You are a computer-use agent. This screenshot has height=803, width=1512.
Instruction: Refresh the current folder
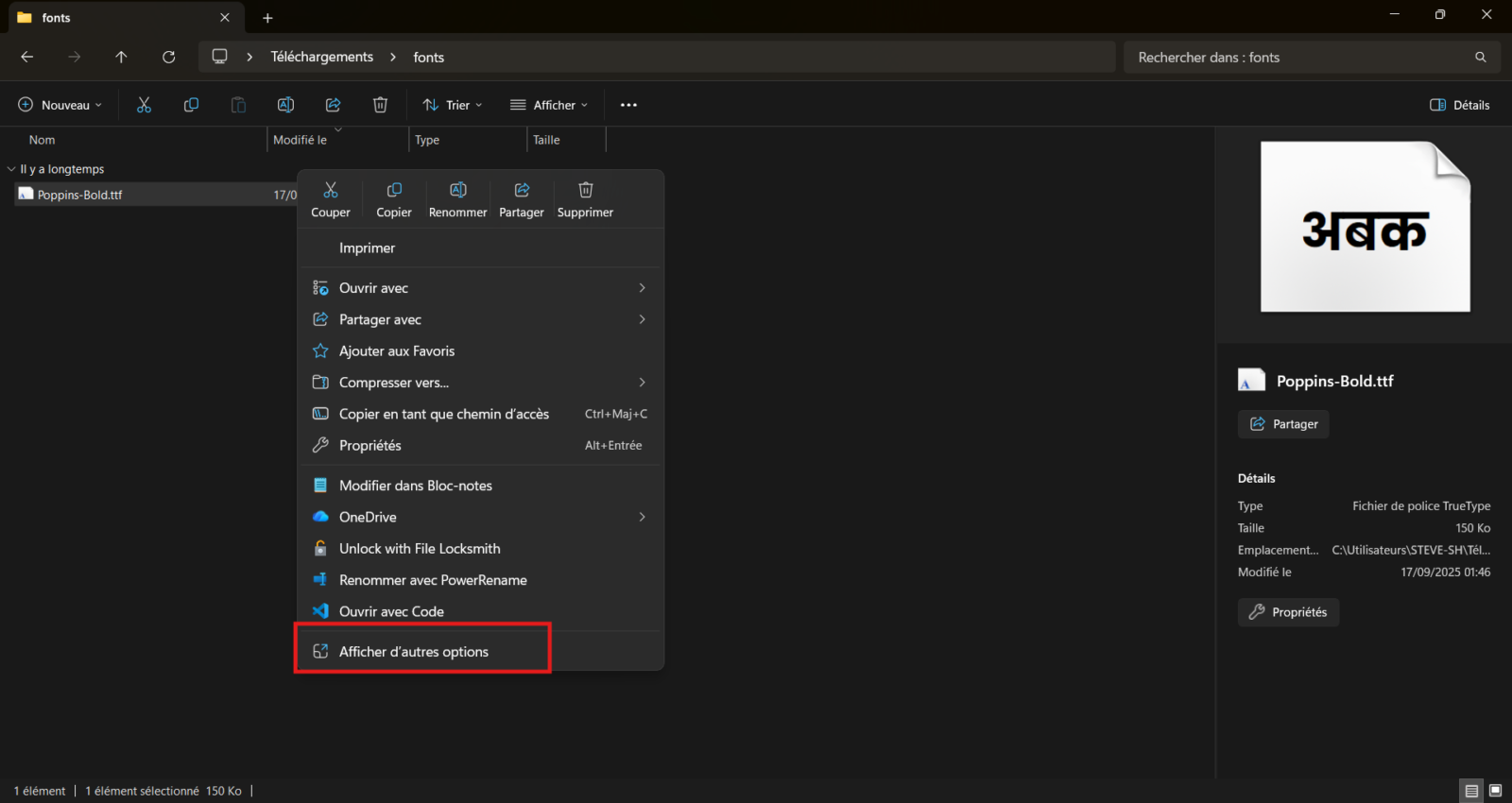tap(168, 57)
